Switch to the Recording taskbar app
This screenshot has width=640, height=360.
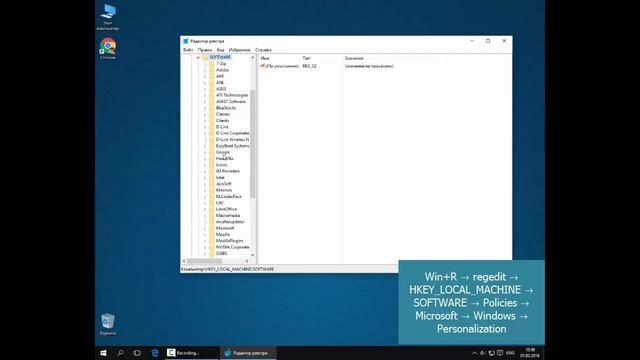click(191, 353)
